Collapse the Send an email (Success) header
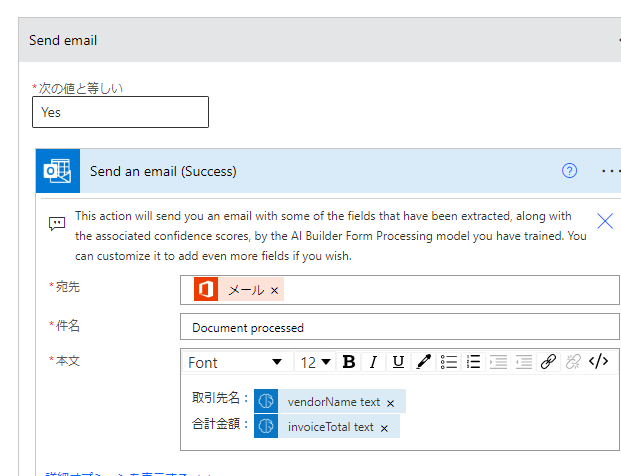Screen dimensions: 621x476 coord(300,171)
